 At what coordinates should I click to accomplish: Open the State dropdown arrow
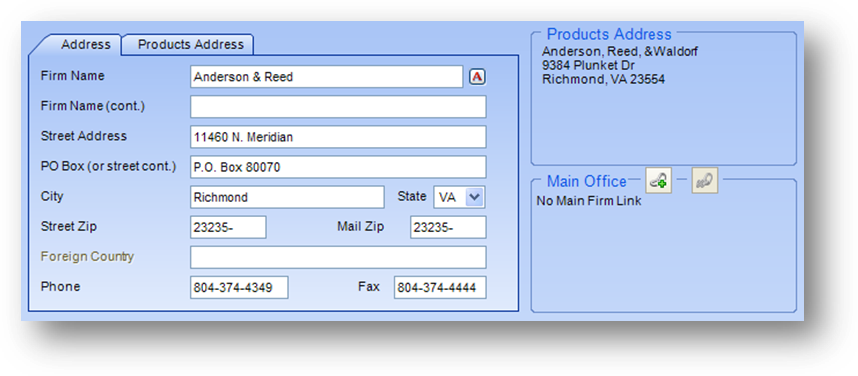tap(474, 198)
